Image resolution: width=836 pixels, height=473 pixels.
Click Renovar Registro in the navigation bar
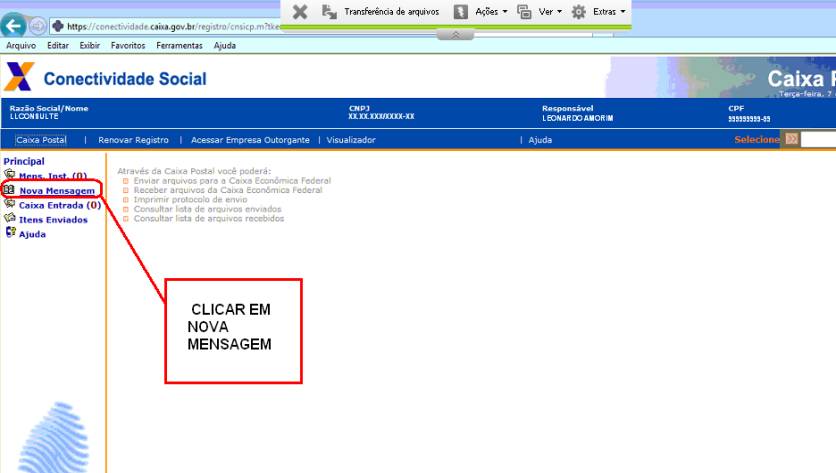[x=133, y=140]
